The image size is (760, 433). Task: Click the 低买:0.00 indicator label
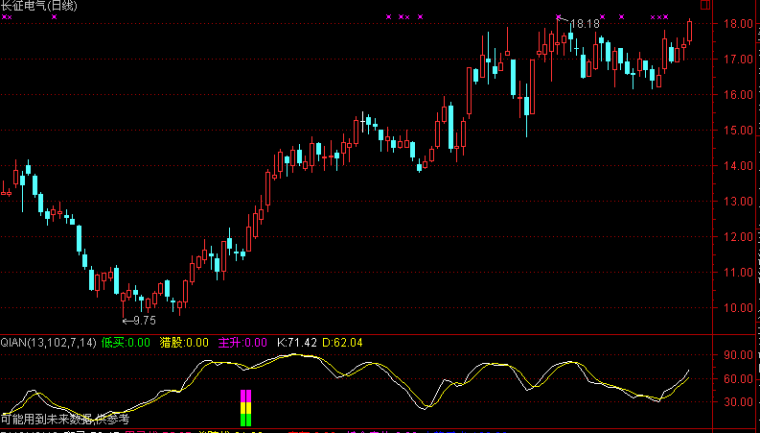125,343
